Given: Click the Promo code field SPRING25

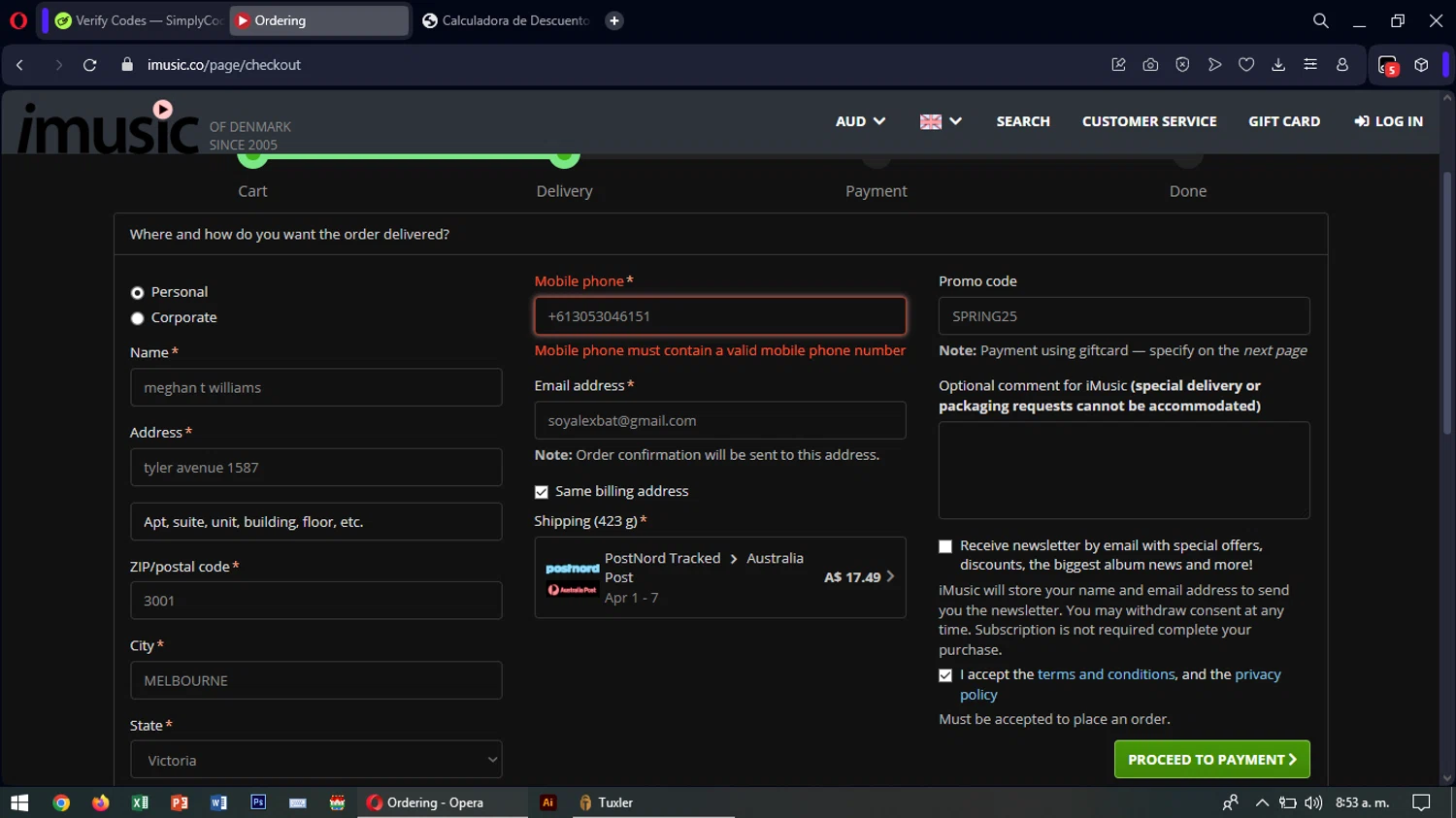Looking at the screenshot, I should pyautogui.click(x=1124, y=316).
